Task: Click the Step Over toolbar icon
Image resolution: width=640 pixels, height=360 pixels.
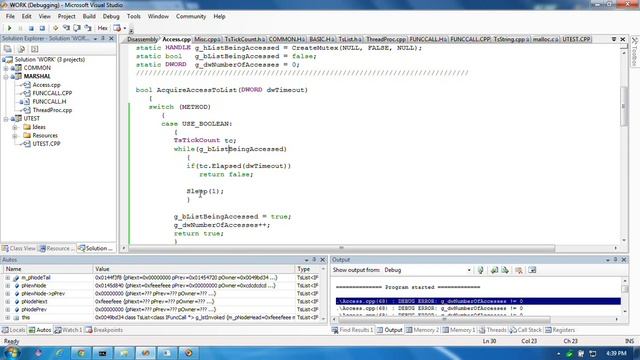Action: click(77, 28)
